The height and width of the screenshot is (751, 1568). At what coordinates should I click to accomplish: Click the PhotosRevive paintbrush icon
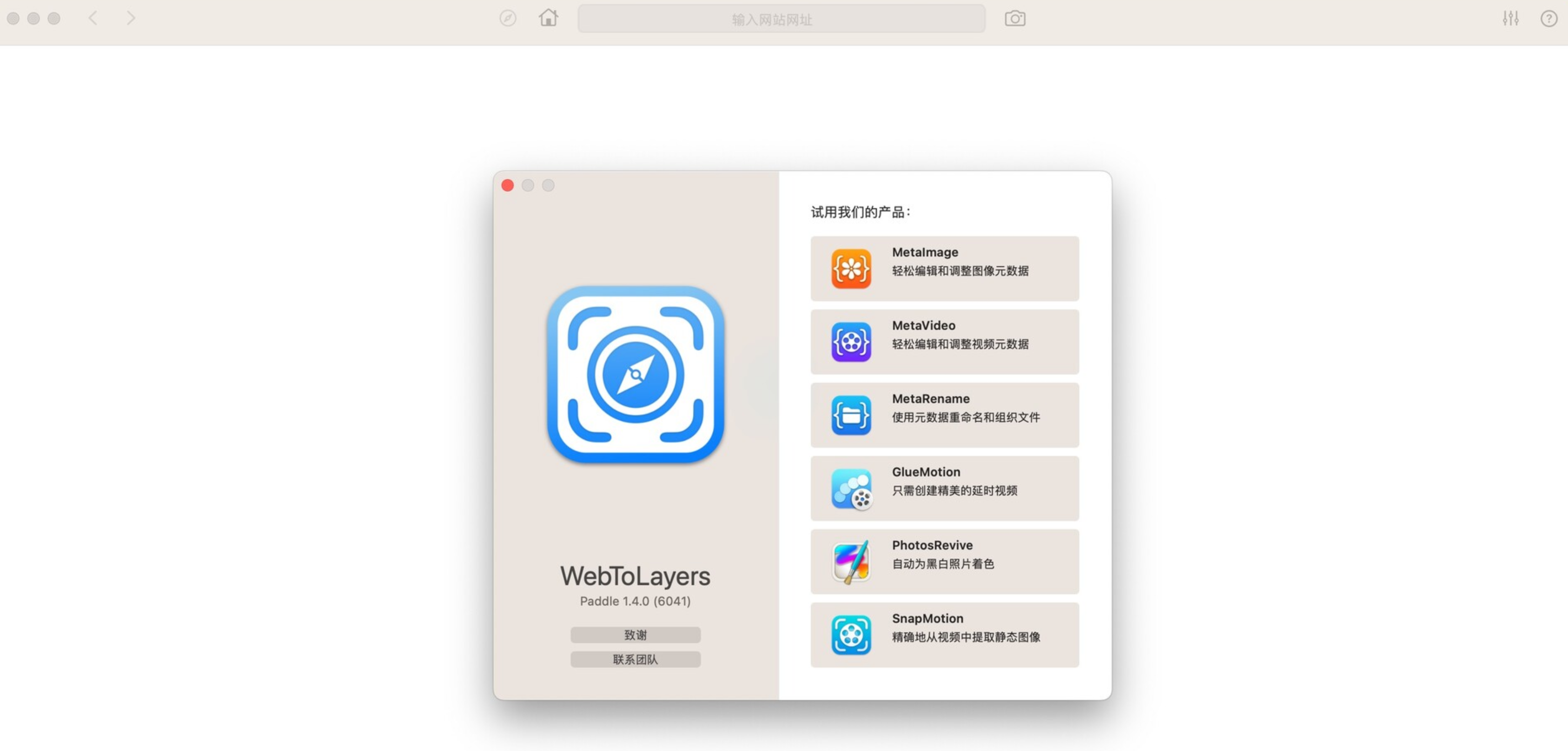851,561
